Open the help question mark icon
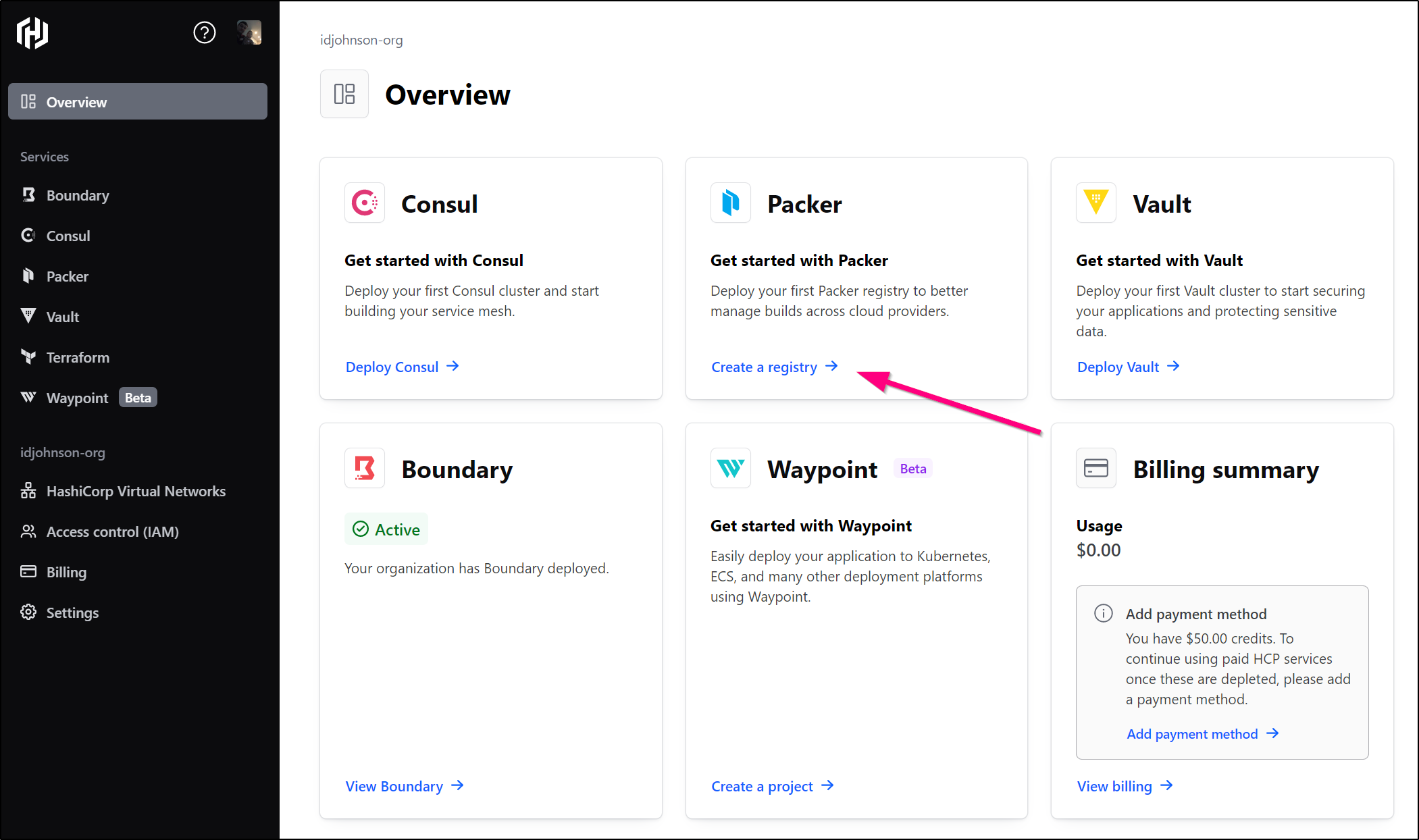Screen dimensions: 1419x840 point(204,32)
